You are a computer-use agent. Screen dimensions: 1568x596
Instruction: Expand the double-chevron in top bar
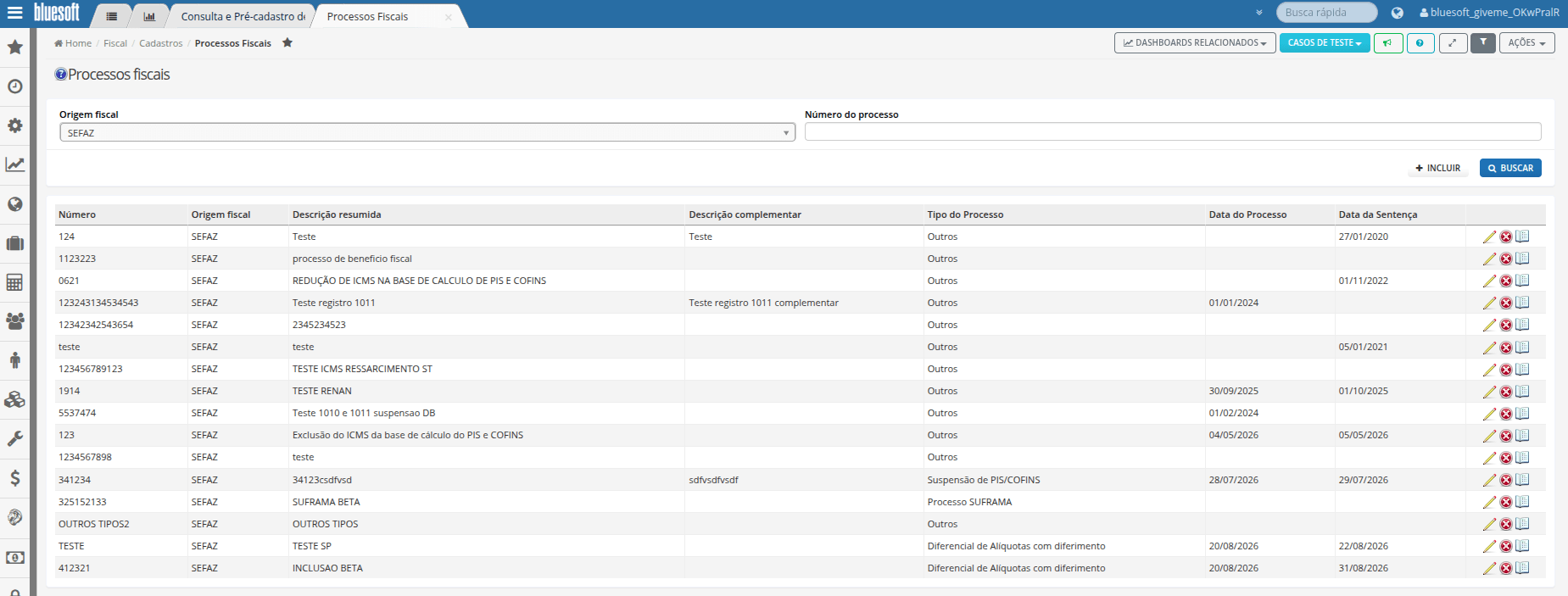click(1258, 13)
